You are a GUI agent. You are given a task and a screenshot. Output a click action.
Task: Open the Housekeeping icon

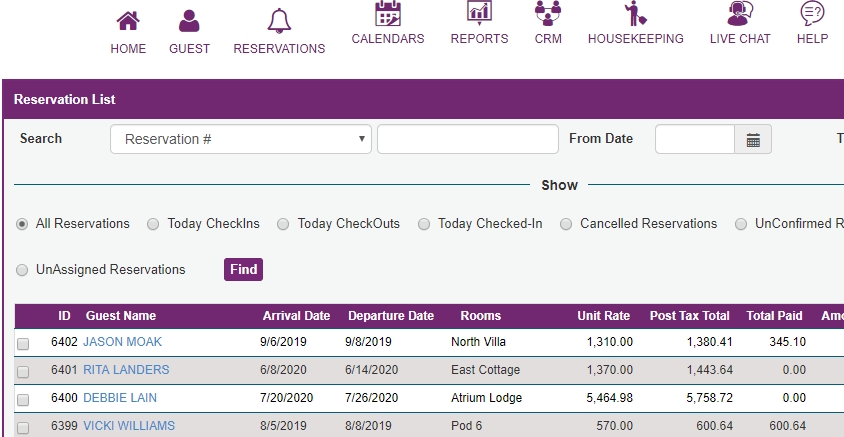click(x=635, y=14)
